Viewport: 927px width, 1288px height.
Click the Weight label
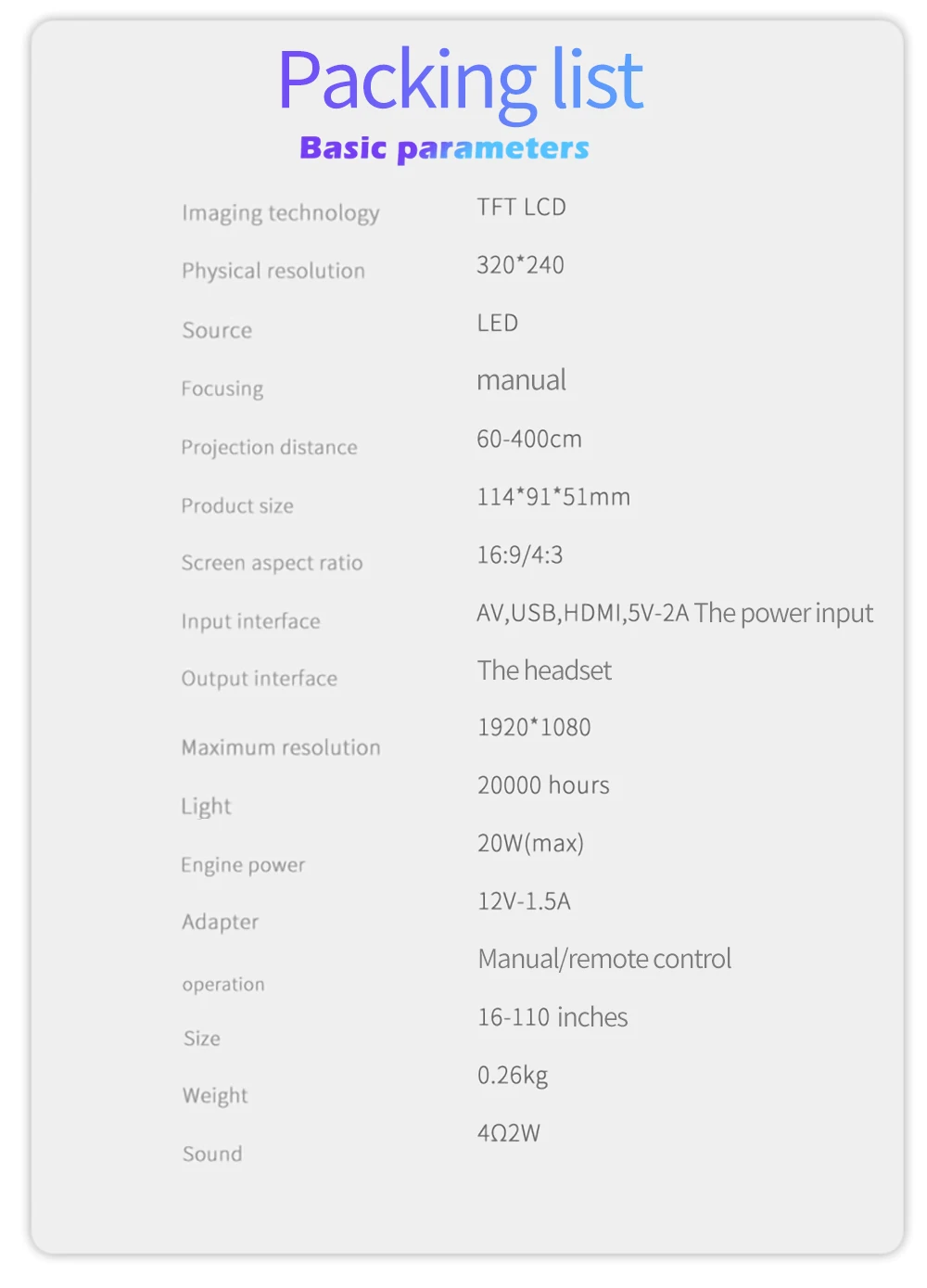coord(215,1096)
